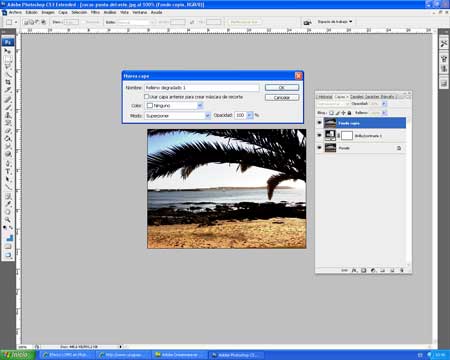Click the Go to Bridge icon

(307, 22)
